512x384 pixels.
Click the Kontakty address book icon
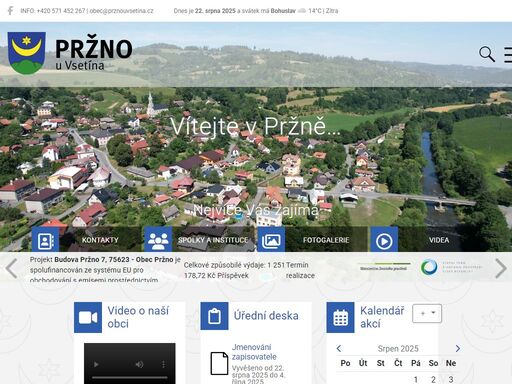pos(45,241)
